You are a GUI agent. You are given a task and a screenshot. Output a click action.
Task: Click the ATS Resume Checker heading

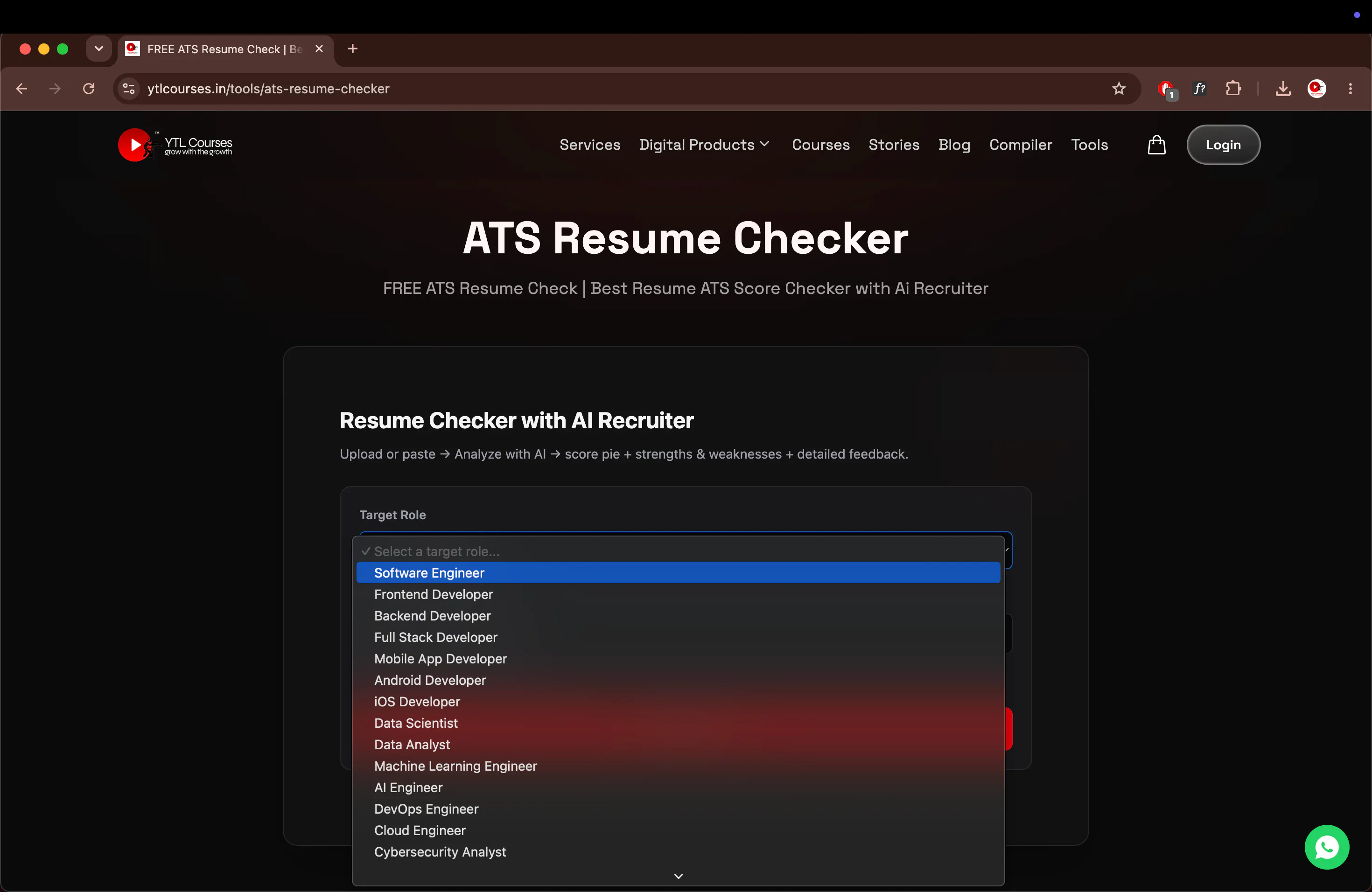[x=686, y=238]
